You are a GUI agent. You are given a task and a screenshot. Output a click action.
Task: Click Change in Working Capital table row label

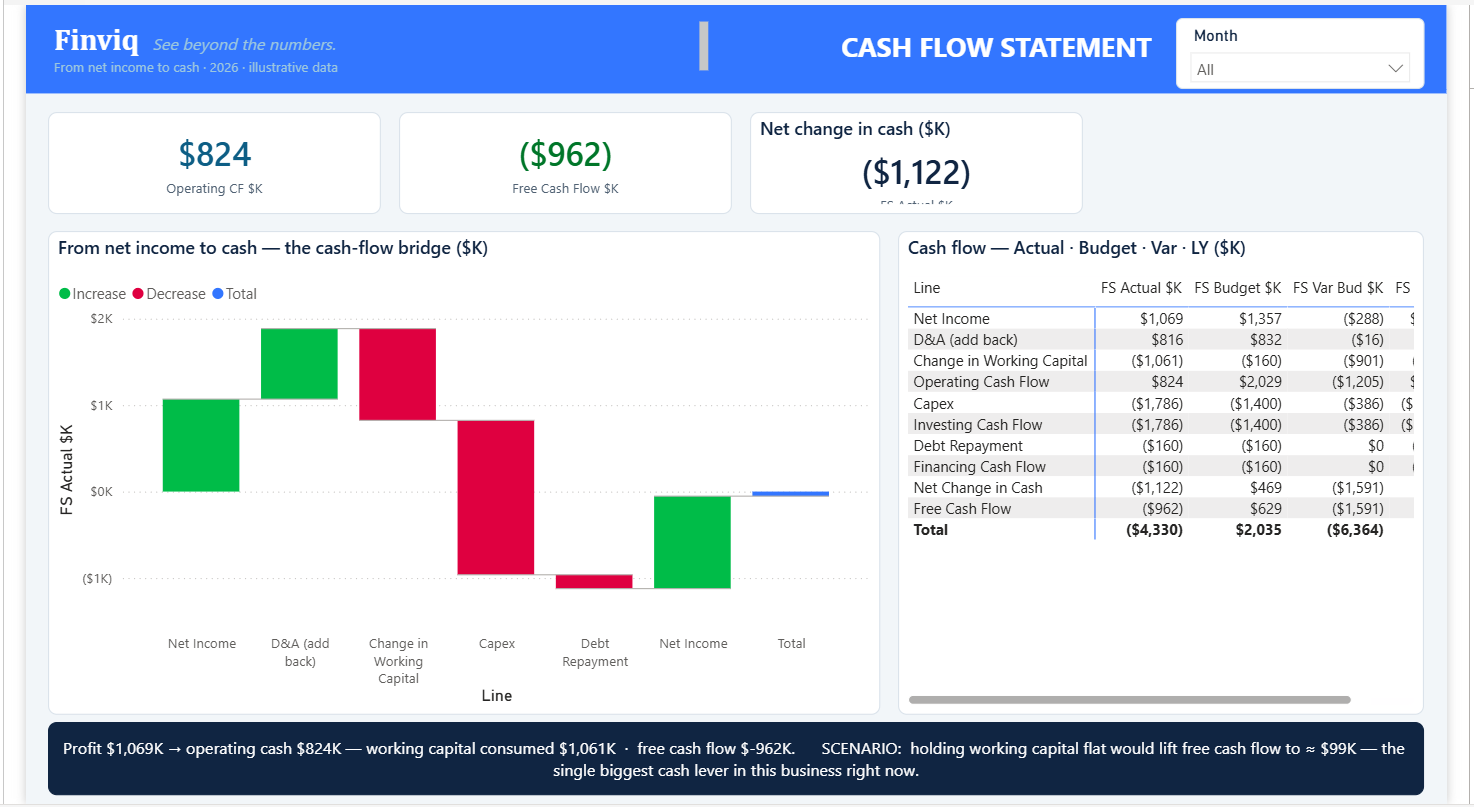tap(1000, 361)
